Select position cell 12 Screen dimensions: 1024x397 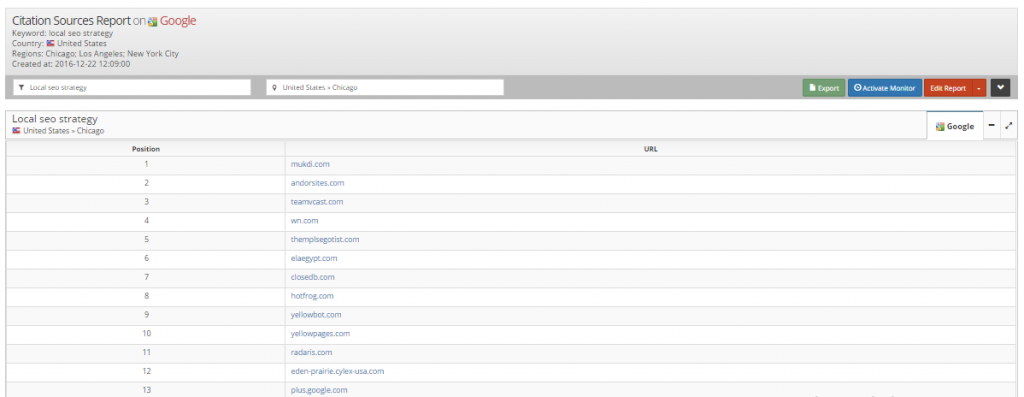tap(146, 372)
